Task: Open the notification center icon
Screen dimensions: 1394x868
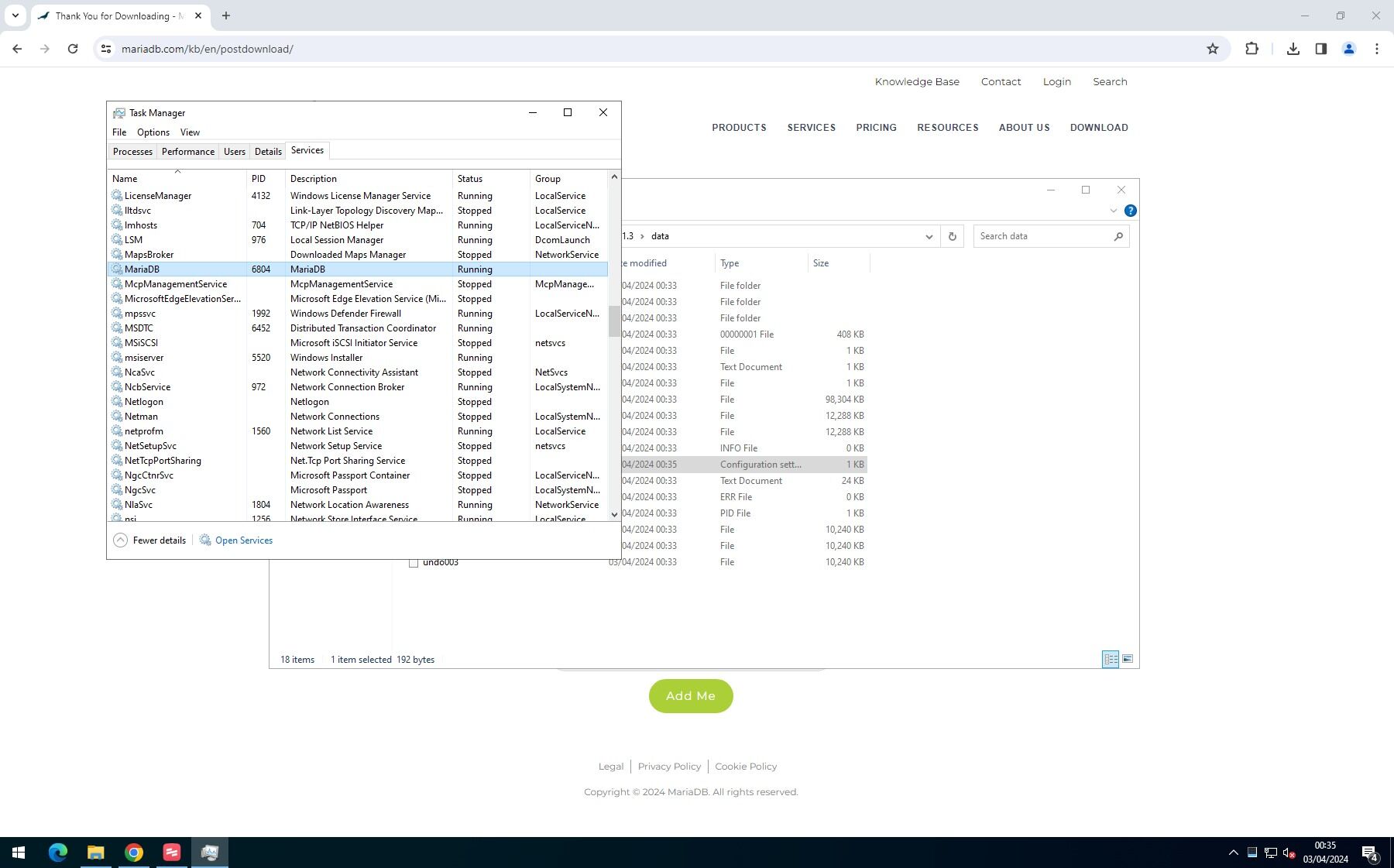Action: 1370,853
